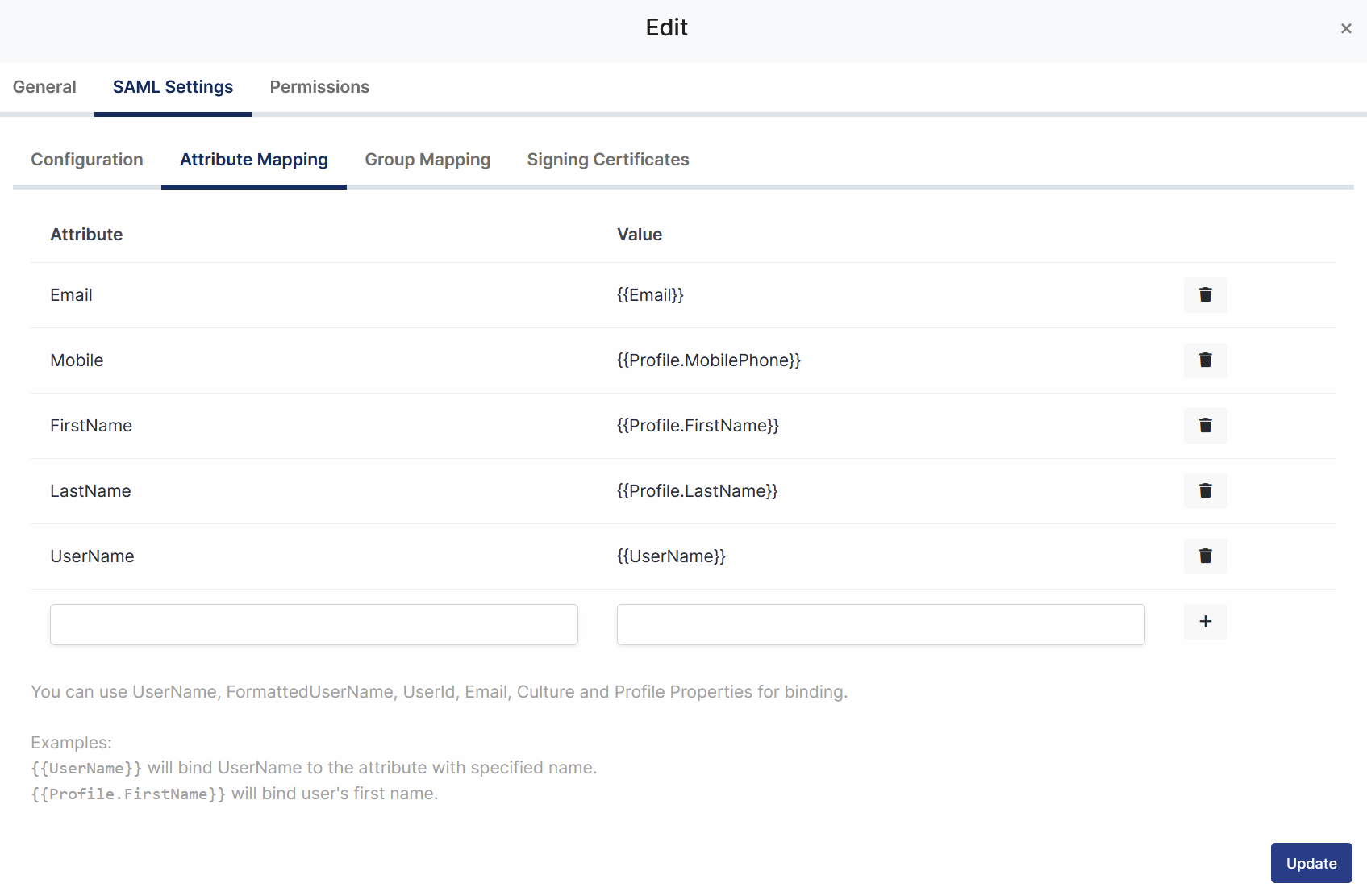Remove the FirstName attribute mapping
Screen dimensions: 1367x896
click(1205, 426)
